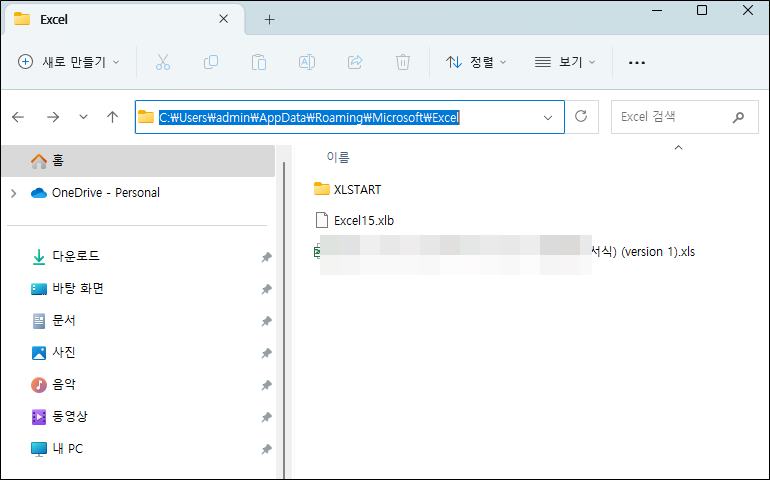
Task: Select the Excel15.xlb file name
Action: pyautogui.click(x=364, y=221)
